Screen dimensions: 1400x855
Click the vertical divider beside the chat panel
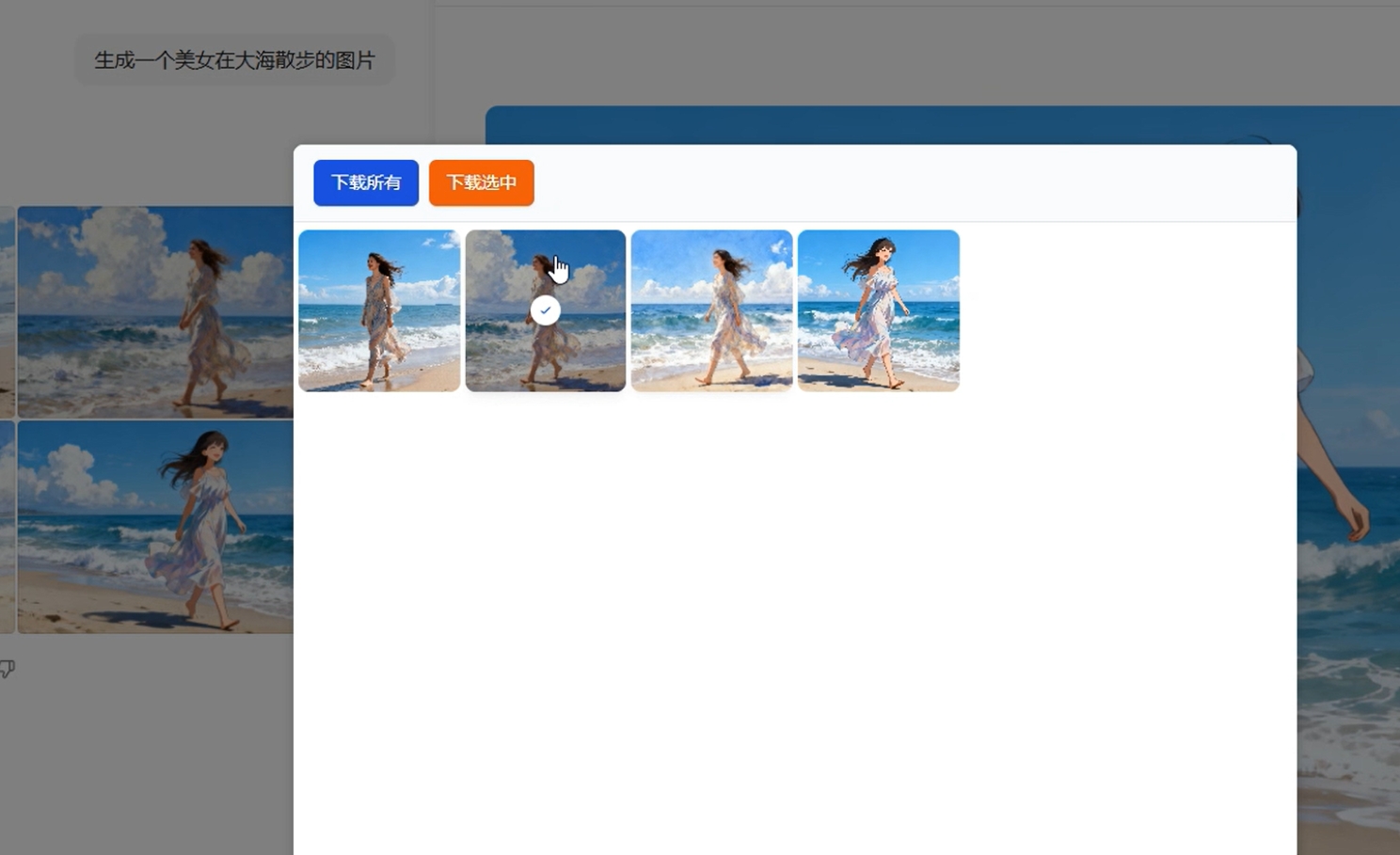[433, 94]
